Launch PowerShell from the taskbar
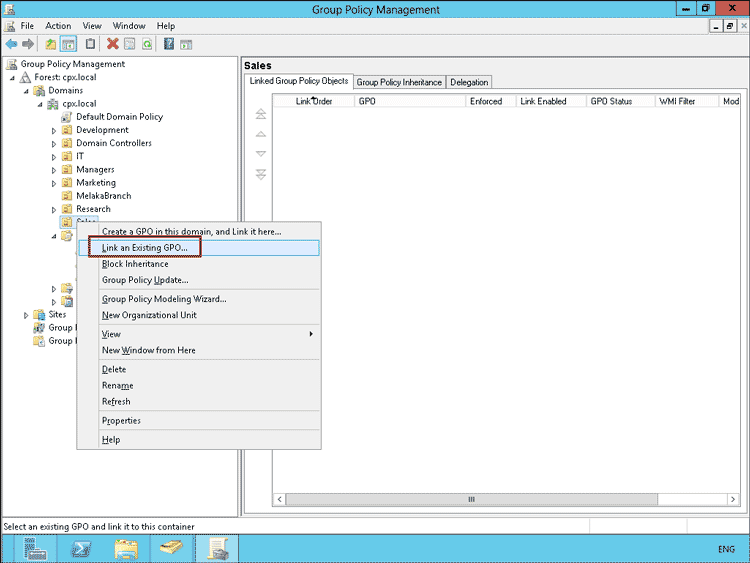Viewport: 750px width, 563px height. 81,548
